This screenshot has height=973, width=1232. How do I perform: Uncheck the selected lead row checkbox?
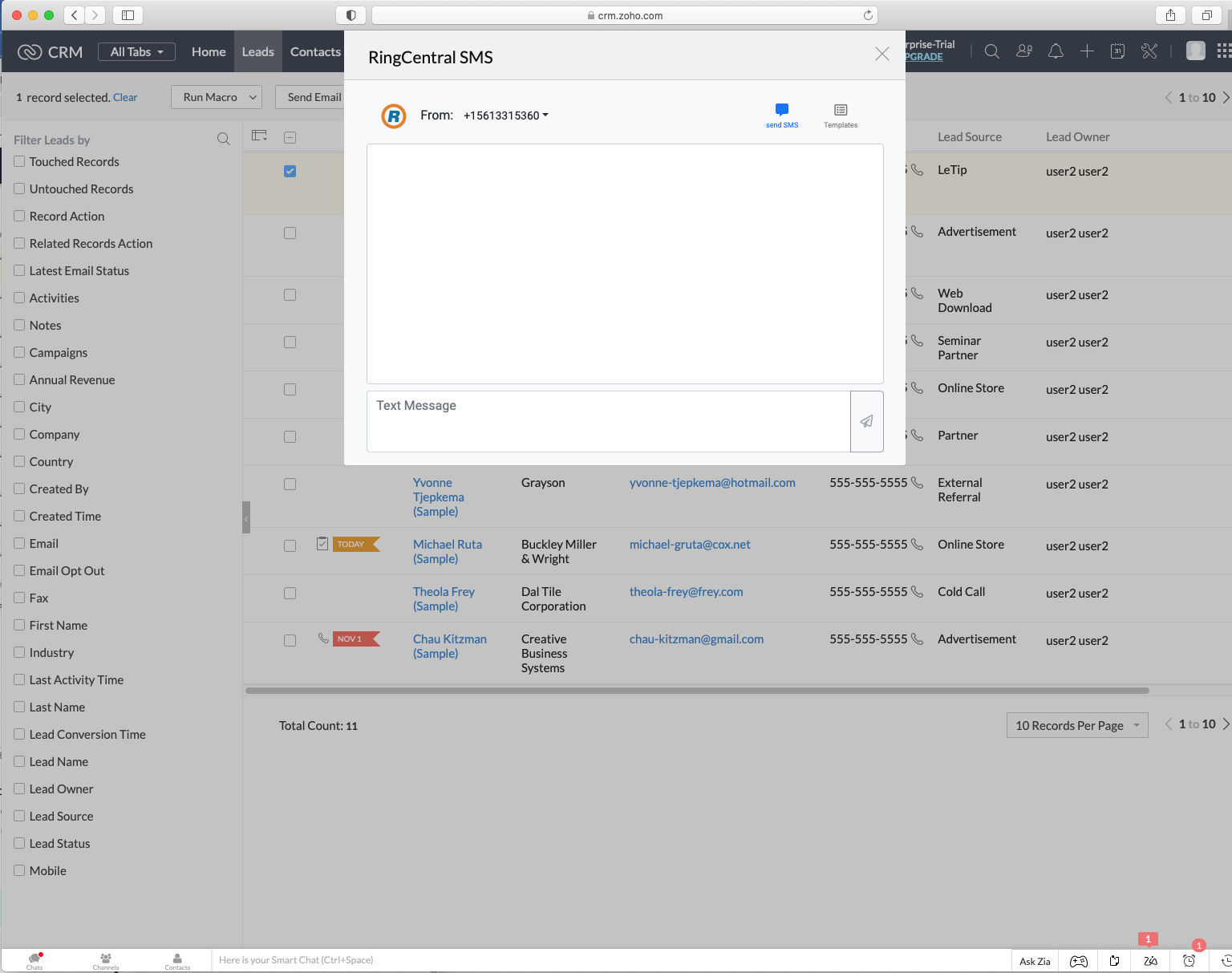coord(290,171)
